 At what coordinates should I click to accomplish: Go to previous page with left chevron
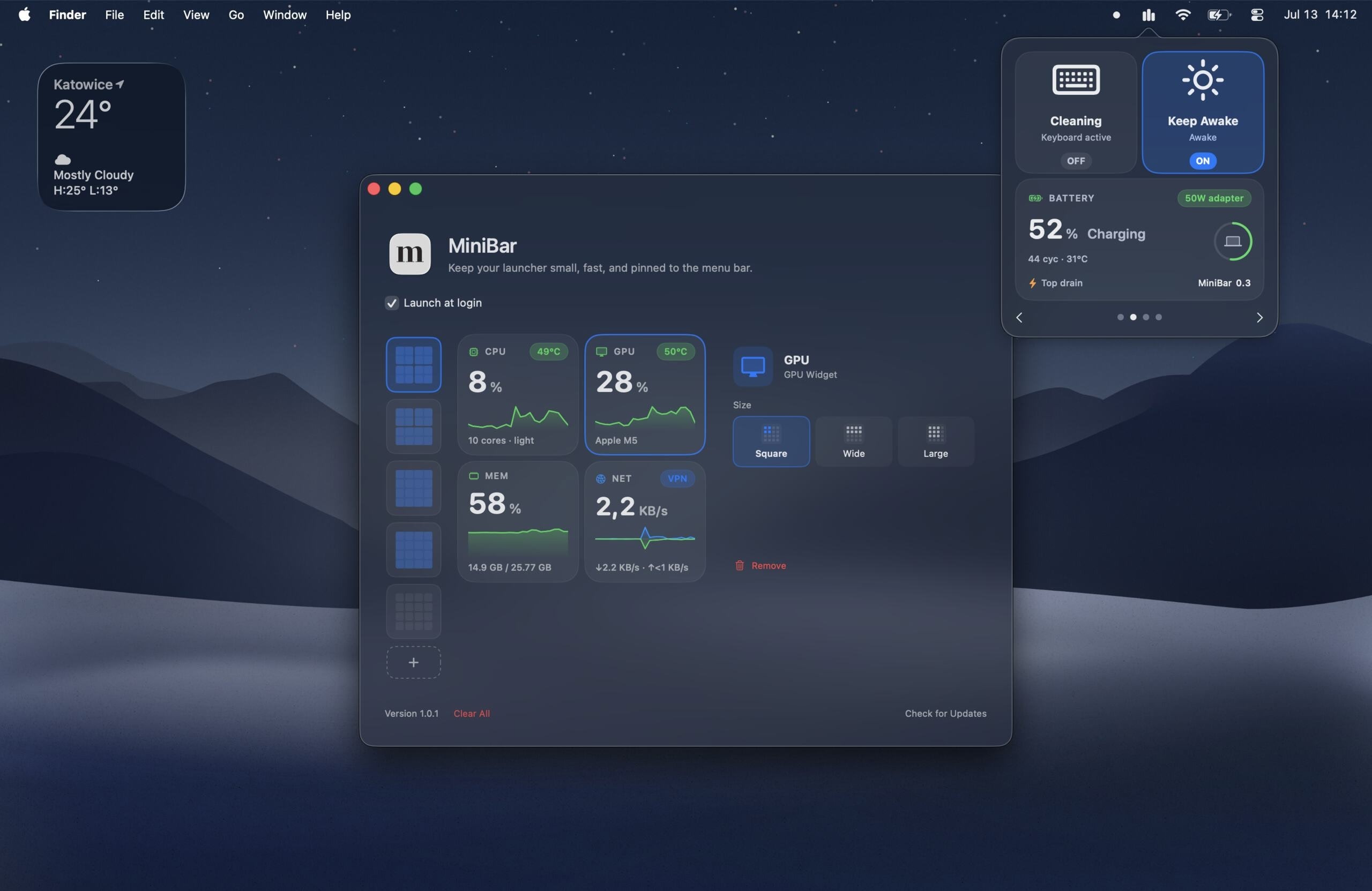coord(1019,318)
